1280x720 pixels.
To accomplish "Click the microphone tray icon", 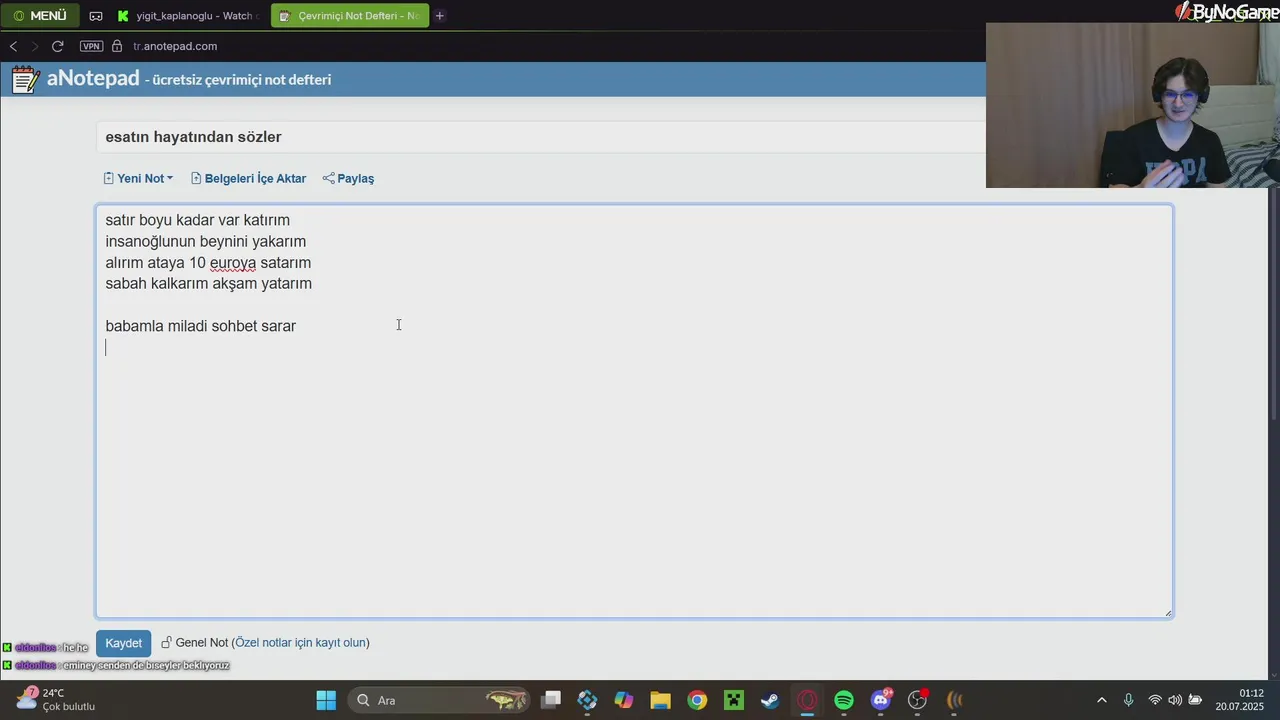I will (x=1128, y=700).
